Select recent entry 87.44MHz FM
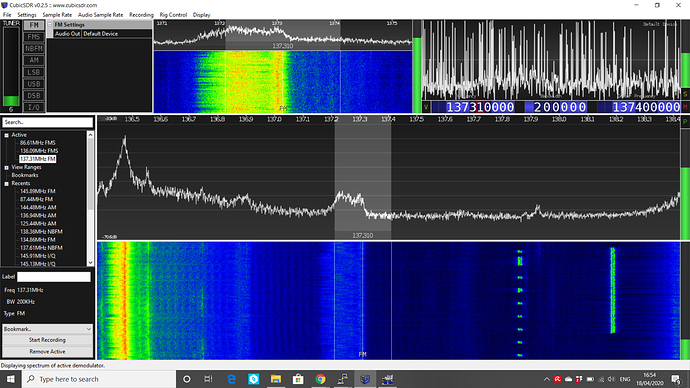This screenshot has height=388, width=690. 37,199
